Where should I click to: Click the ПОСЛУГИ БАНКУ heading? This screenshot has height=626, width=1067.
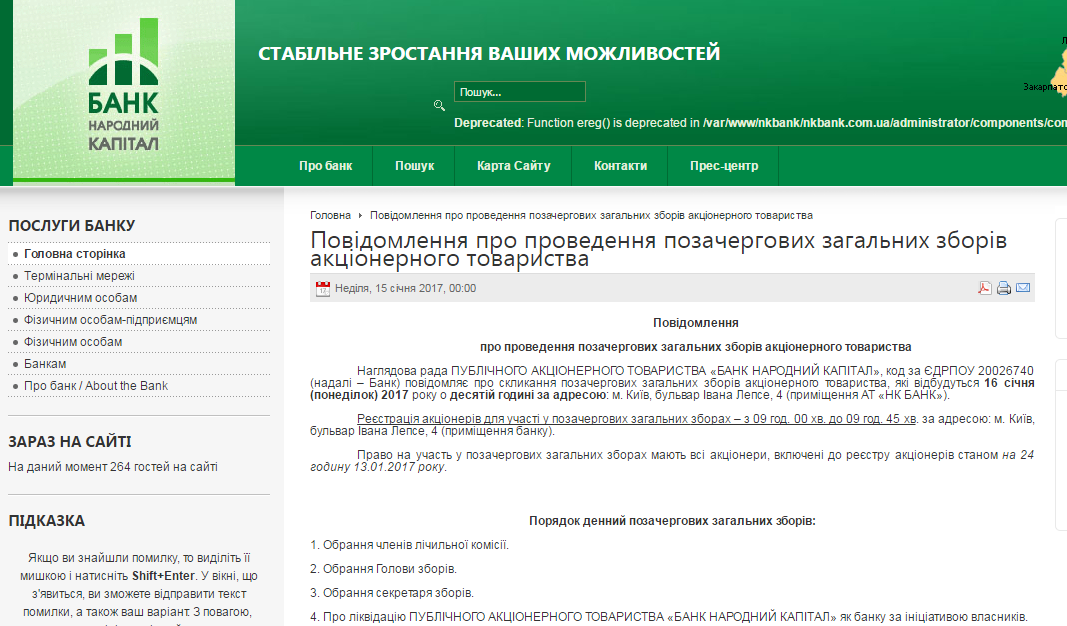pos(71,225)
